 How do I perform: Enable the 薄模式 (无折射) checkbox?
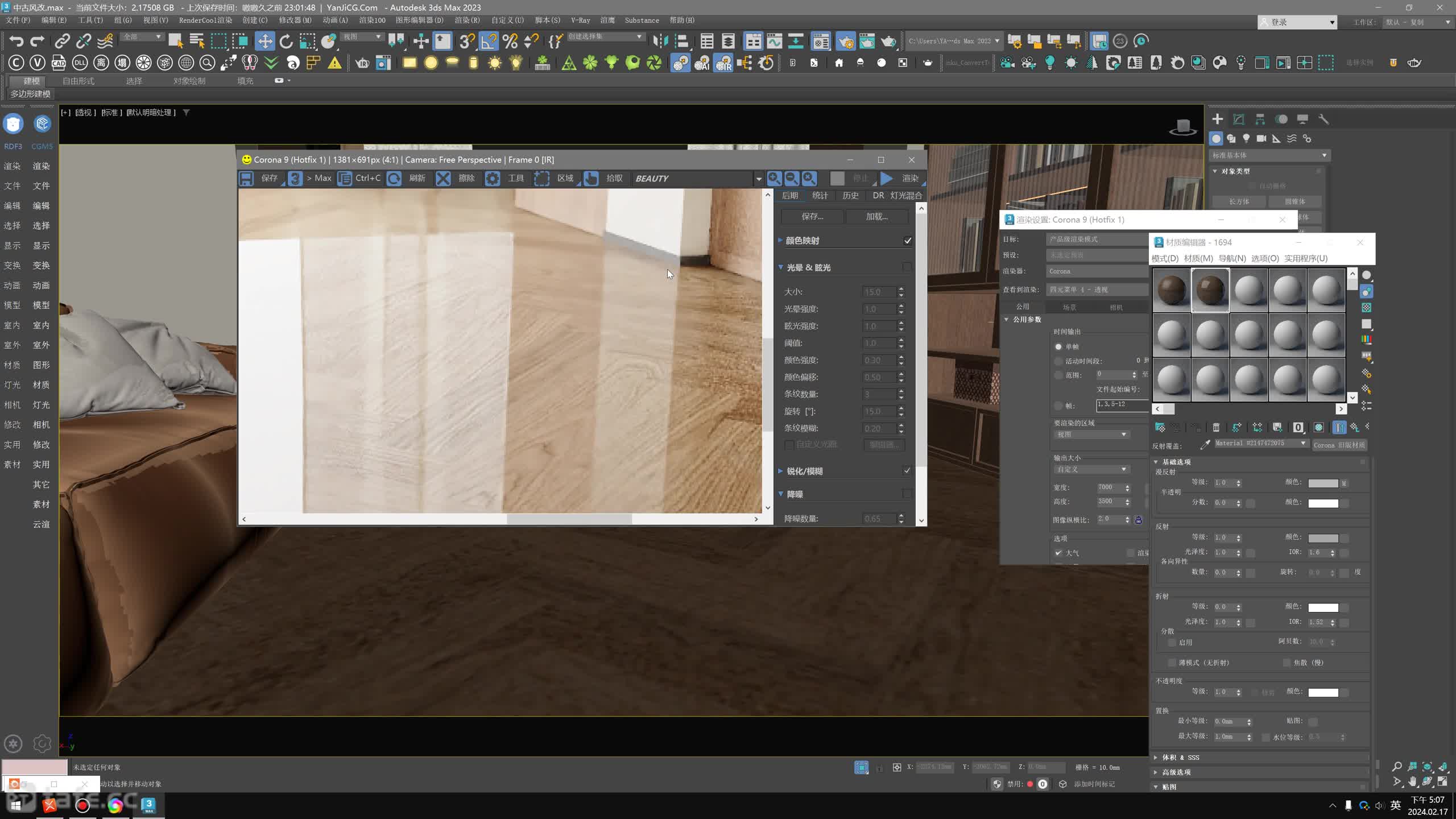[1172, 663]
